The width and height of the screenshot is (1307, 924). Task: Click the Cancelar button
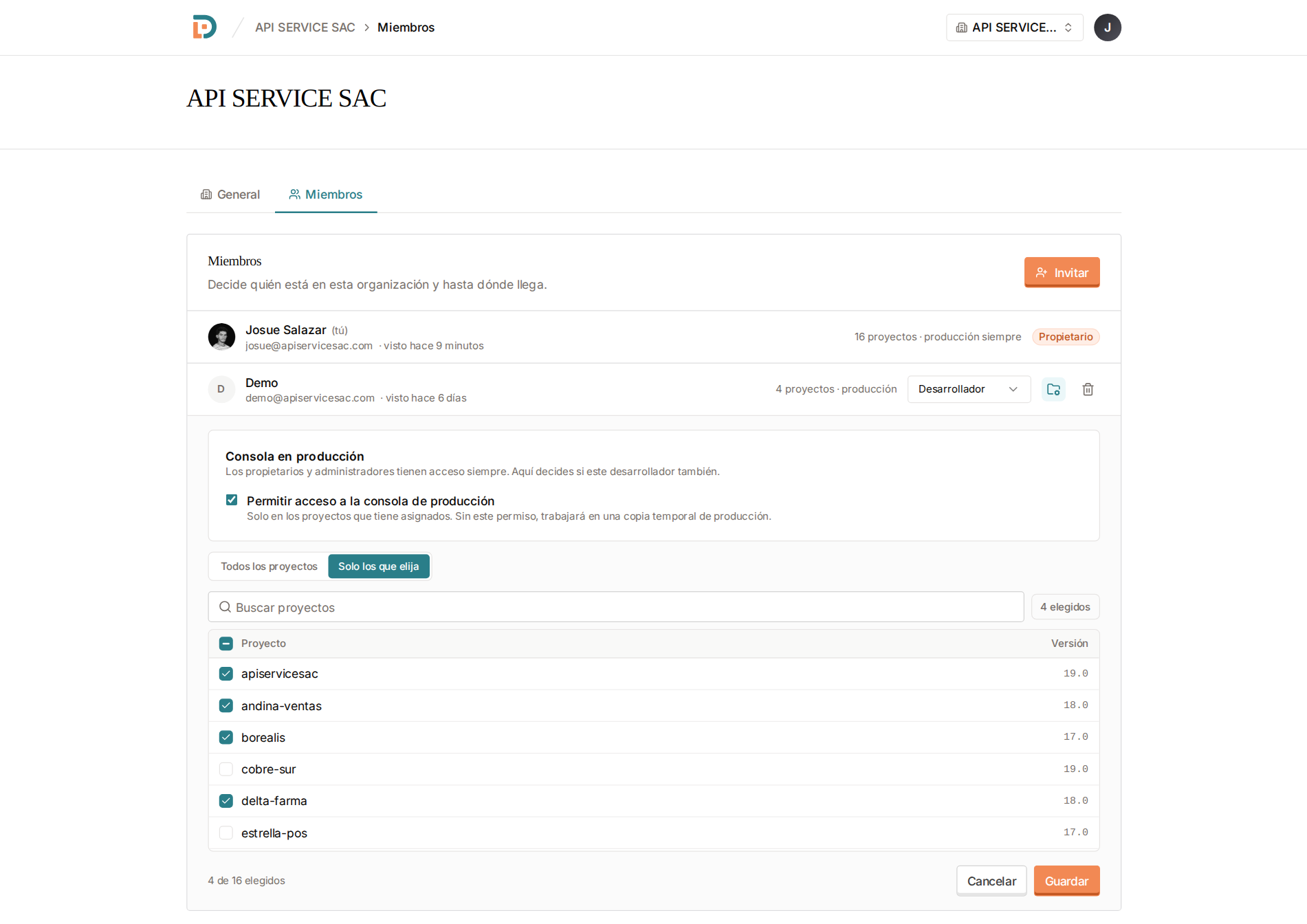point(991,881)
